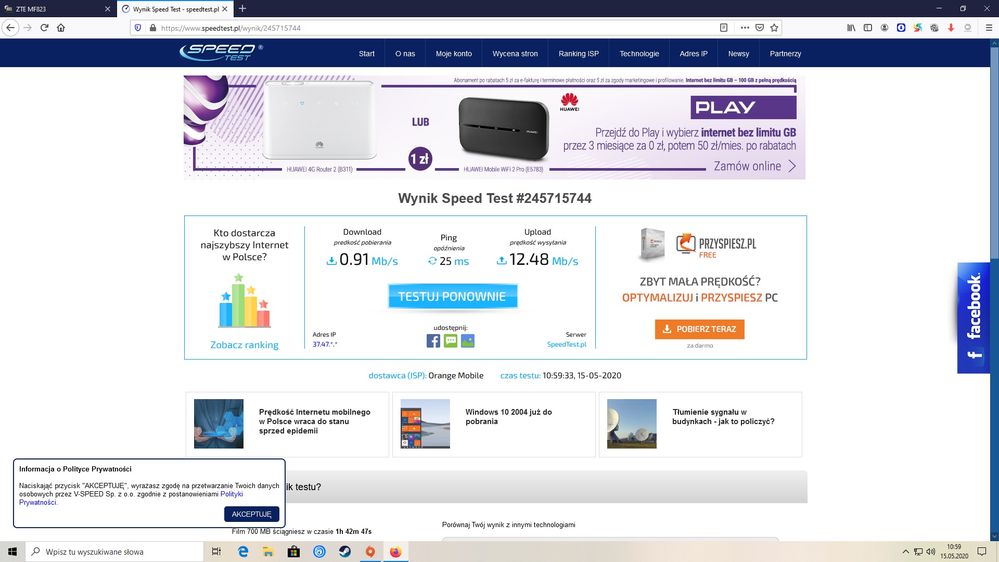Open Steam from the taskbar
This screenshot has width=999, height=562.
click(345, 552)
